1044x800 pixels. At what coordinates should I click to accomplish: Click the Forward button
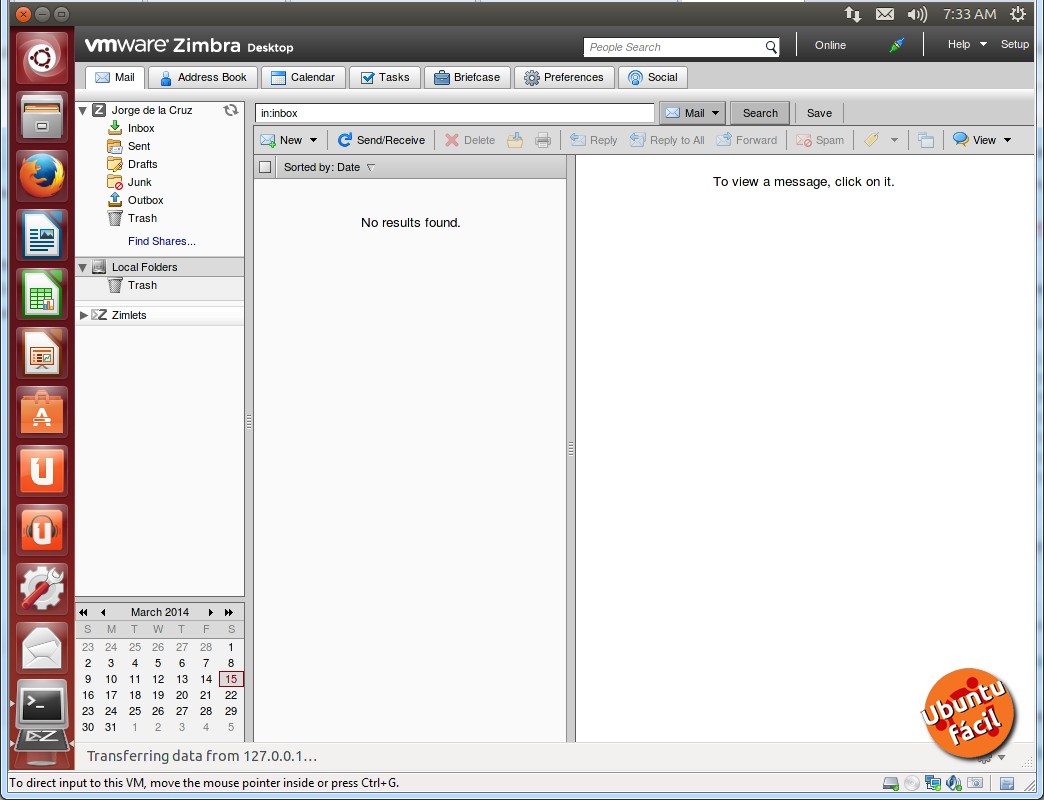(x=746, y=140)
